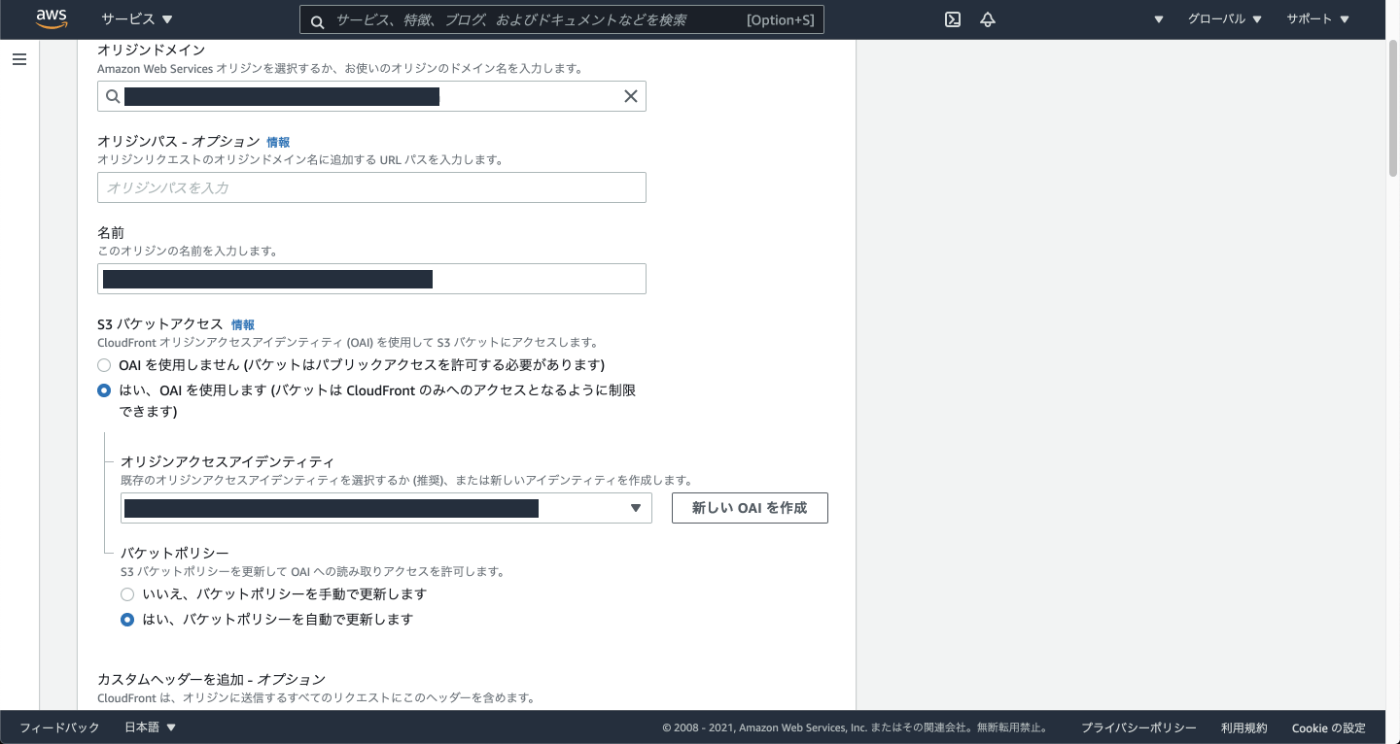This screenshot has height=744, width=1400.
Task: Open プライバシーポリシー footer link
Action: click(1138, 728)
